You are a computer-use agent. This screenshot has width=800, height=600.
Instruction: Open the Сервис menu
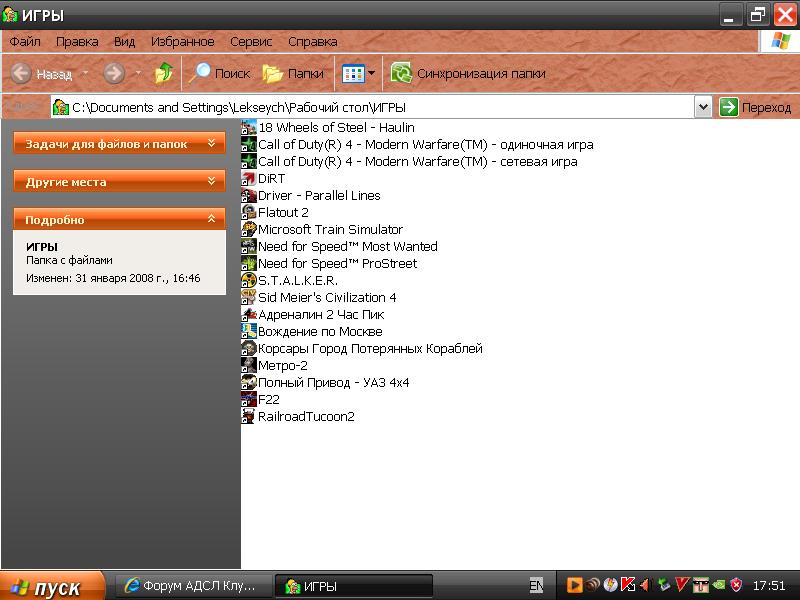(251, 41)
